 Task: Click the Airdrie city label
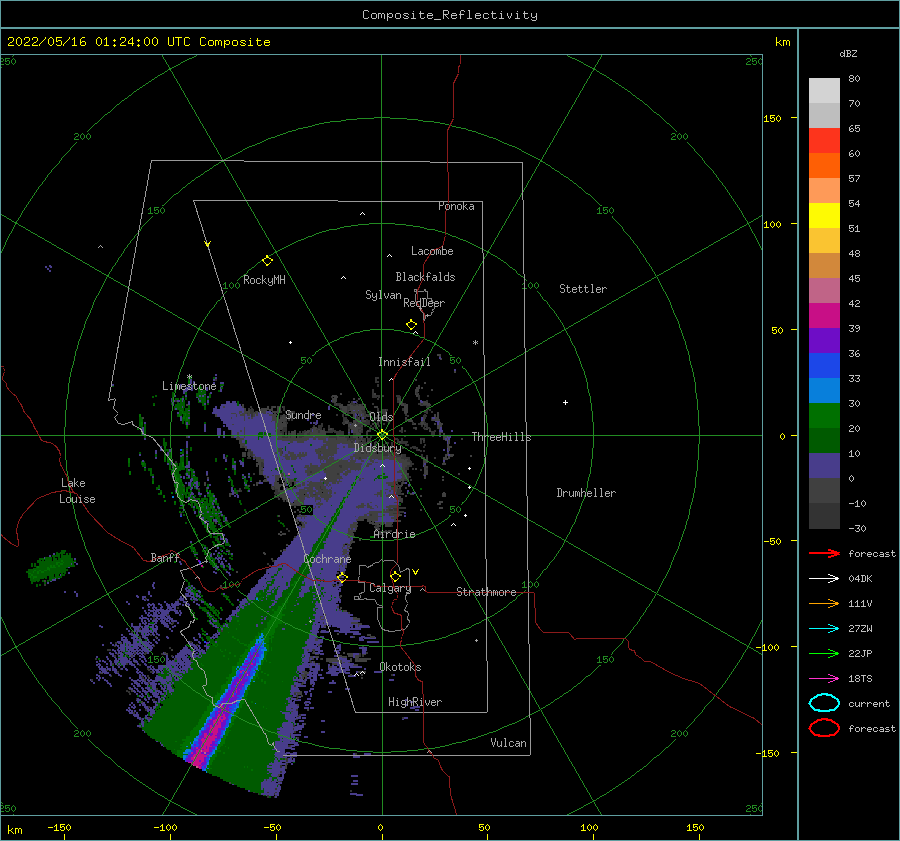click(394, 534)
